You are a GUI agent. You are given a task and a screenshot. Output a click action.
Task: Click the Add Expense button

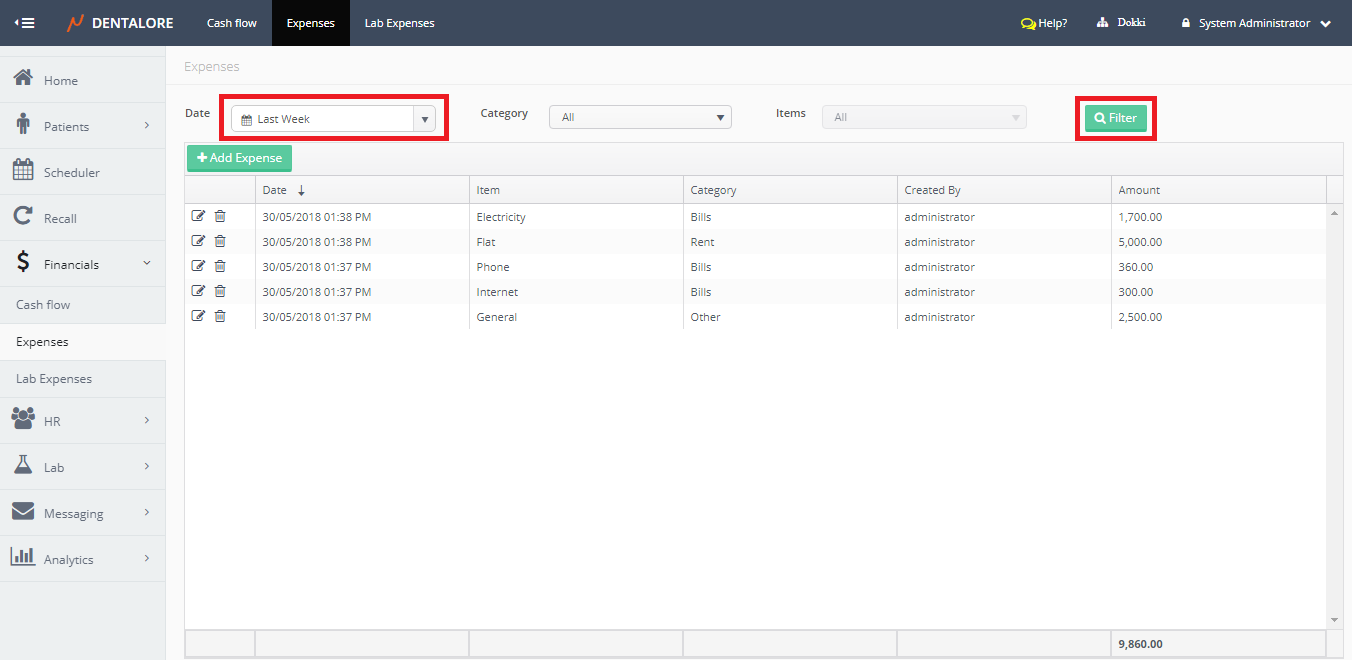[239, 158]
